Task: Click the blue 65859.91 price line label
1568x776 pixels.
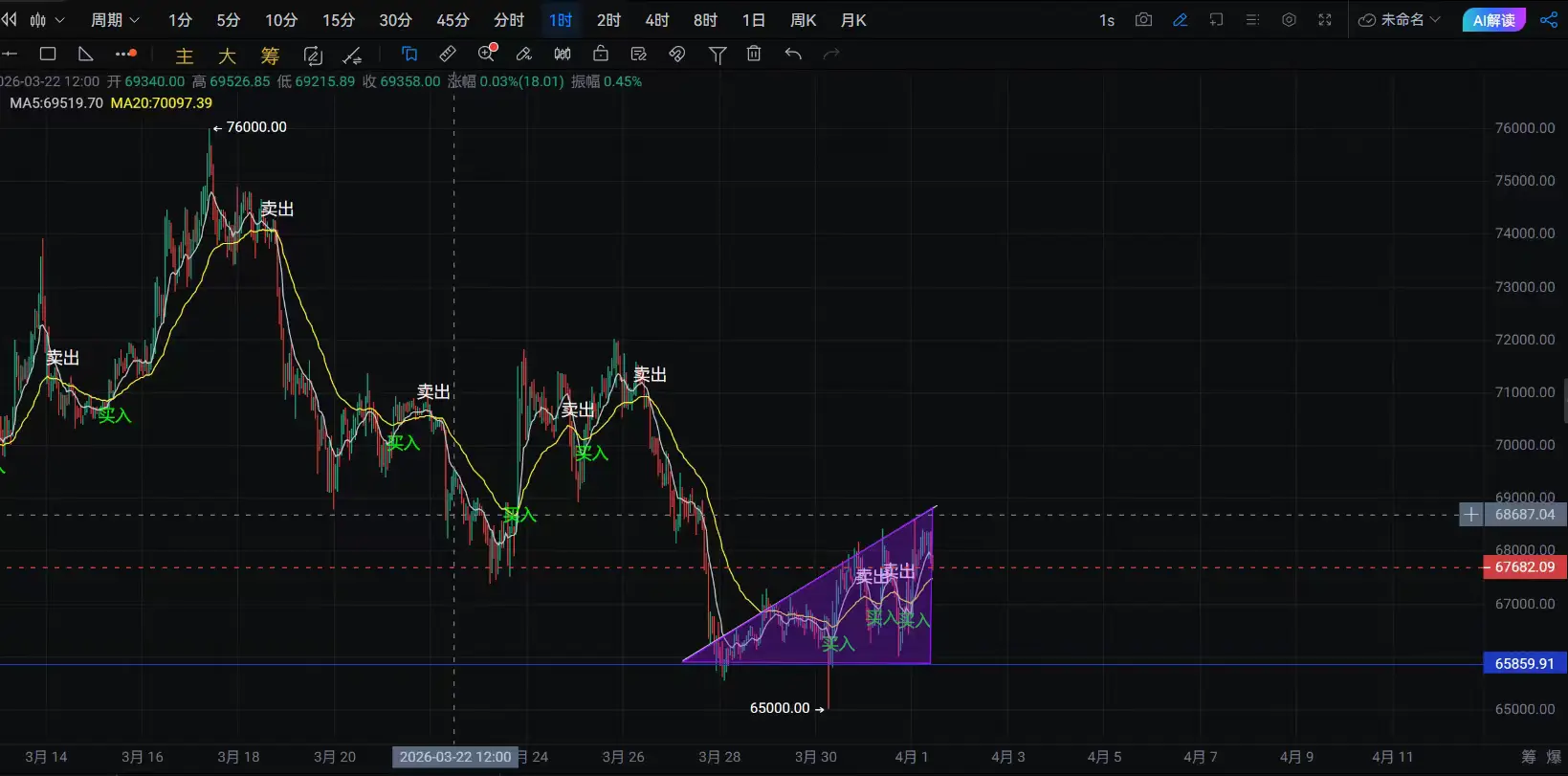Action: [1524, 663]
